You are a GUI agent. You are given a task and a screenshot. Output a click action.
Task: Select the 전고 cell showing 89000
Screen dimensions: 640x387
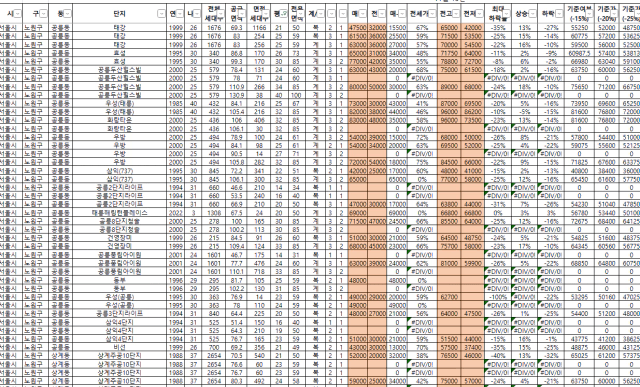pos(449,87)
